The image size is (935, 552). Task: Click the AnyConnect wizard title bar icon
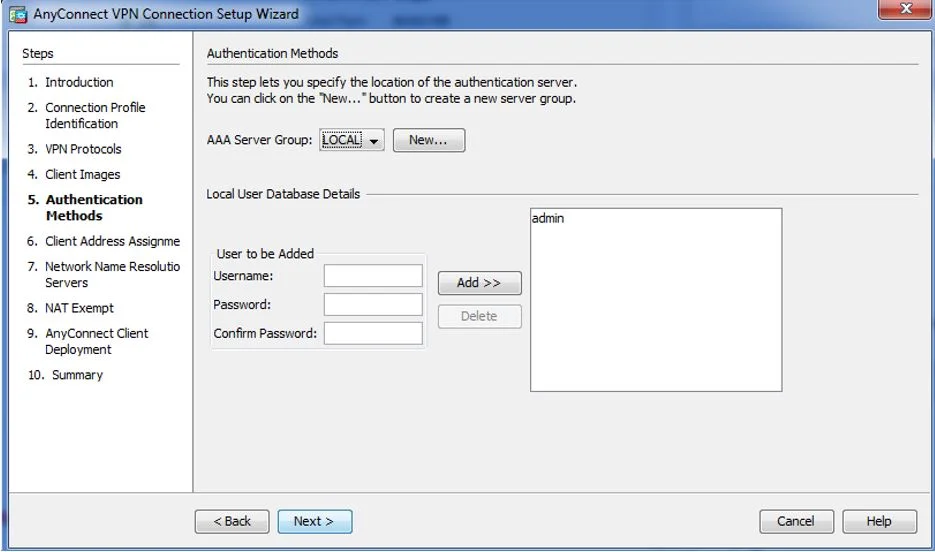coord(18,14)
